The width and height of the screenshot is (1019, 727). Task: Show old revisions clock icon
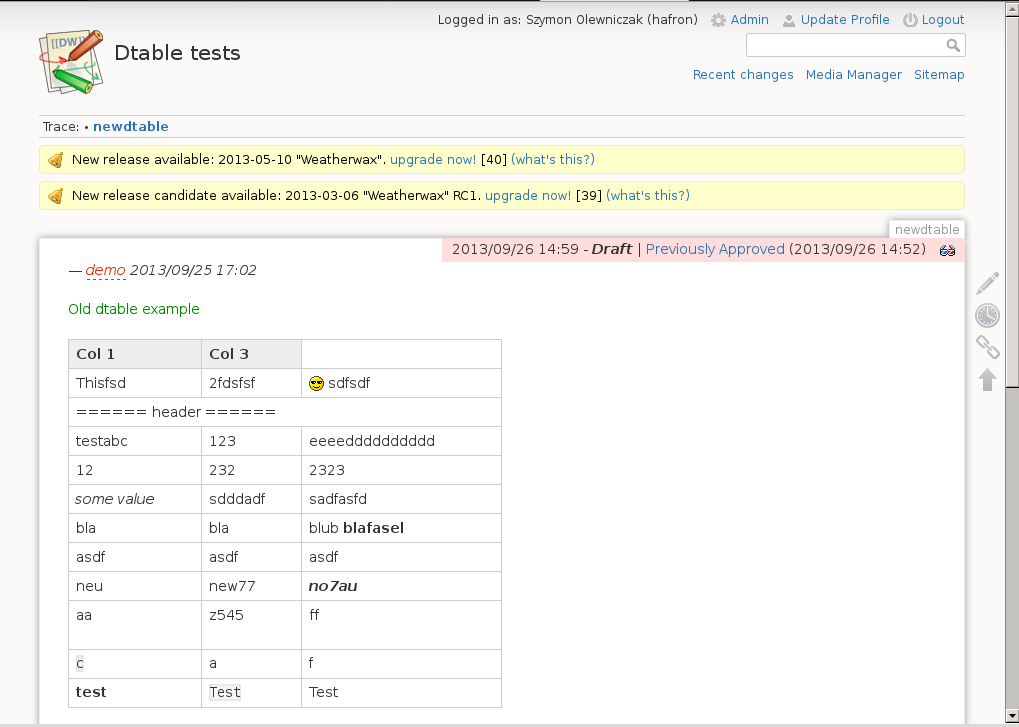pyautogui.click(x=987, y=315)
